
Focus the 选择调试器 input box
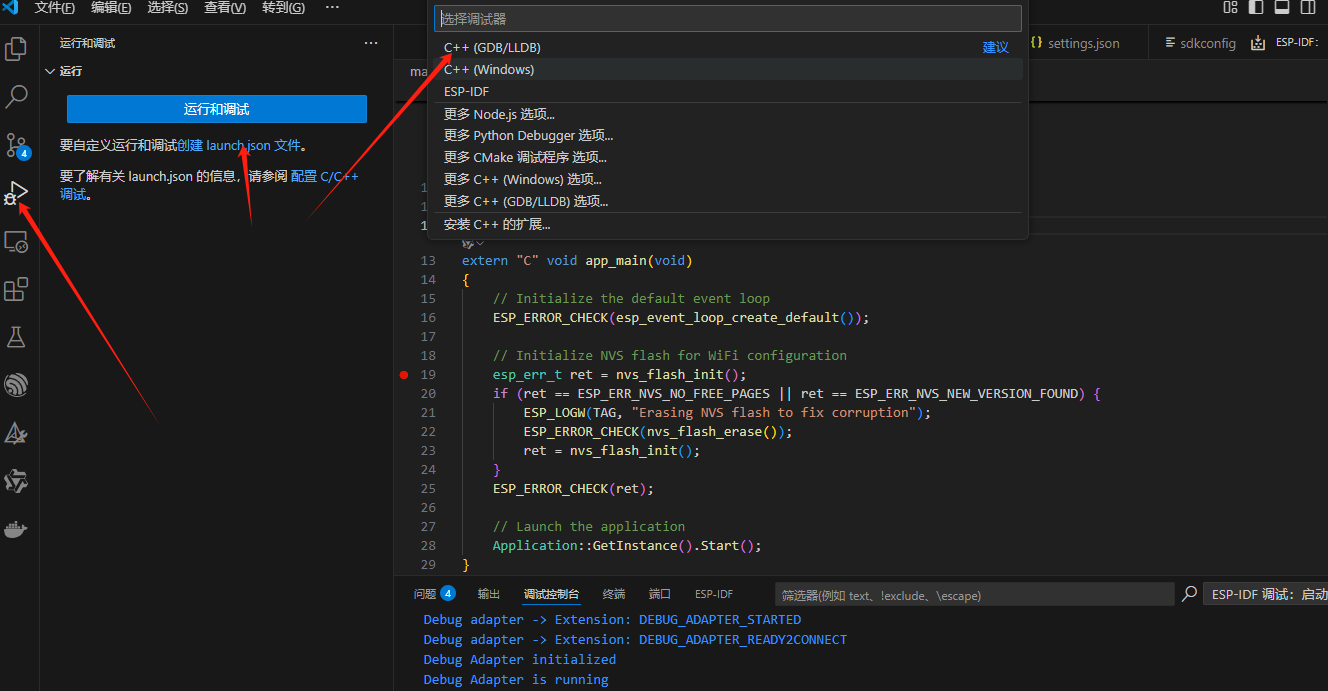[728, 18]
